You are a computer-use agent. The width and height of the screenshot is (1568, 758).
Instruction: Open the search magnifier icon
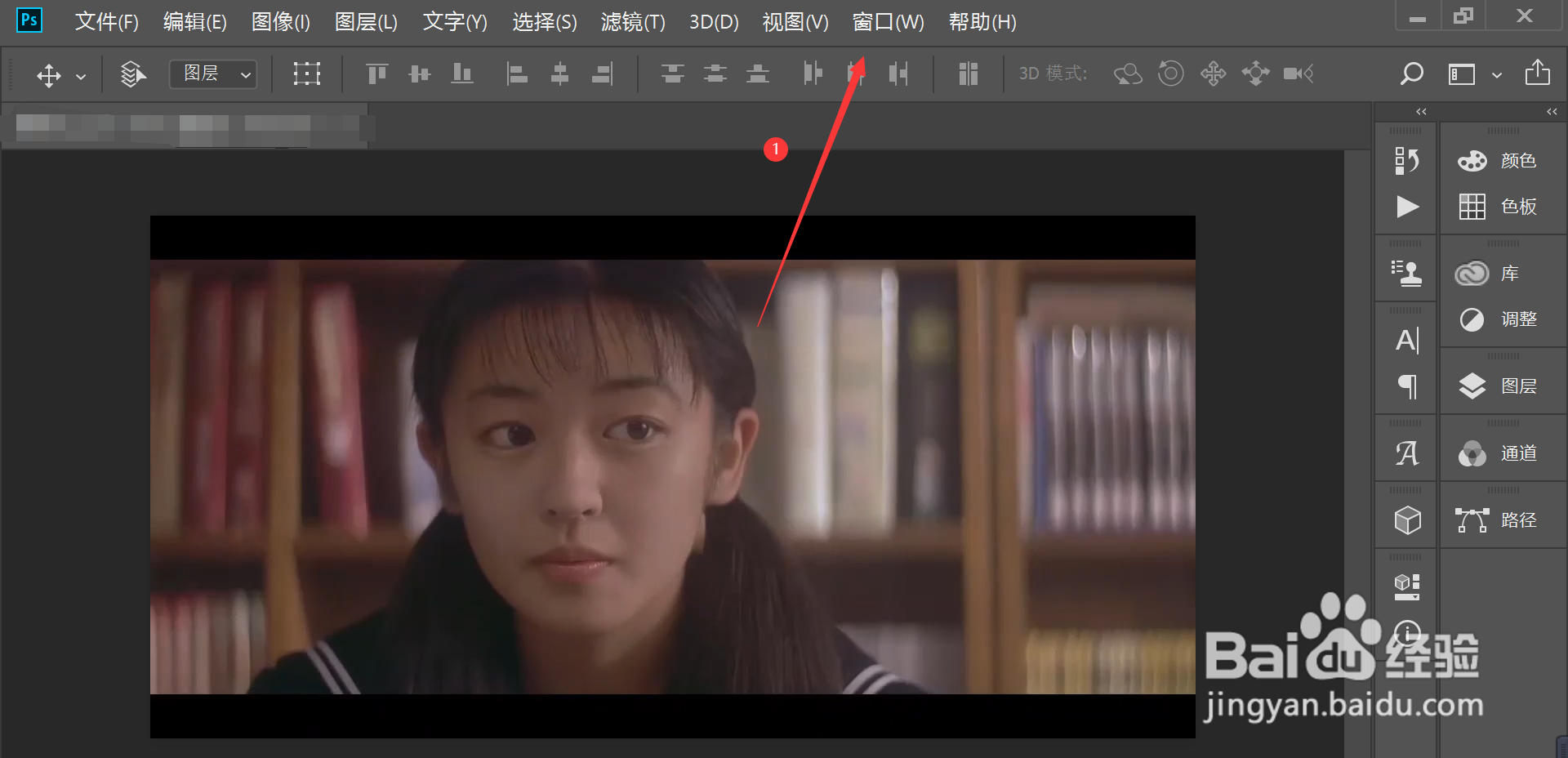tap(1411, 74)
